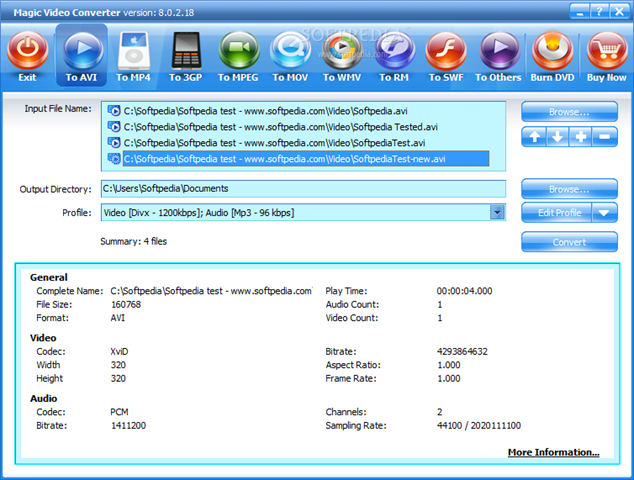Open the More Information link
This screenshot has height=480, width=634.
[x=553, y=452]
